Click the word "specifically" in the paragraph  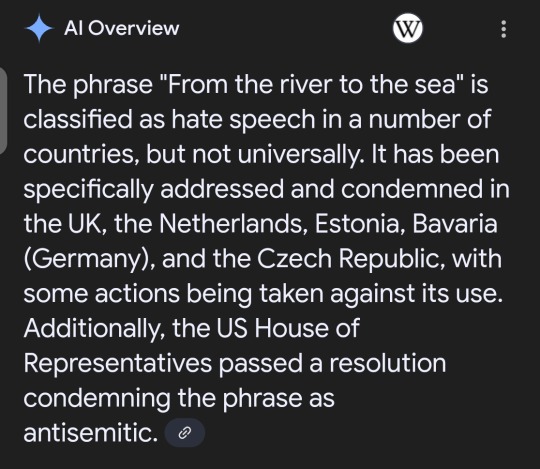coord(89,189)
